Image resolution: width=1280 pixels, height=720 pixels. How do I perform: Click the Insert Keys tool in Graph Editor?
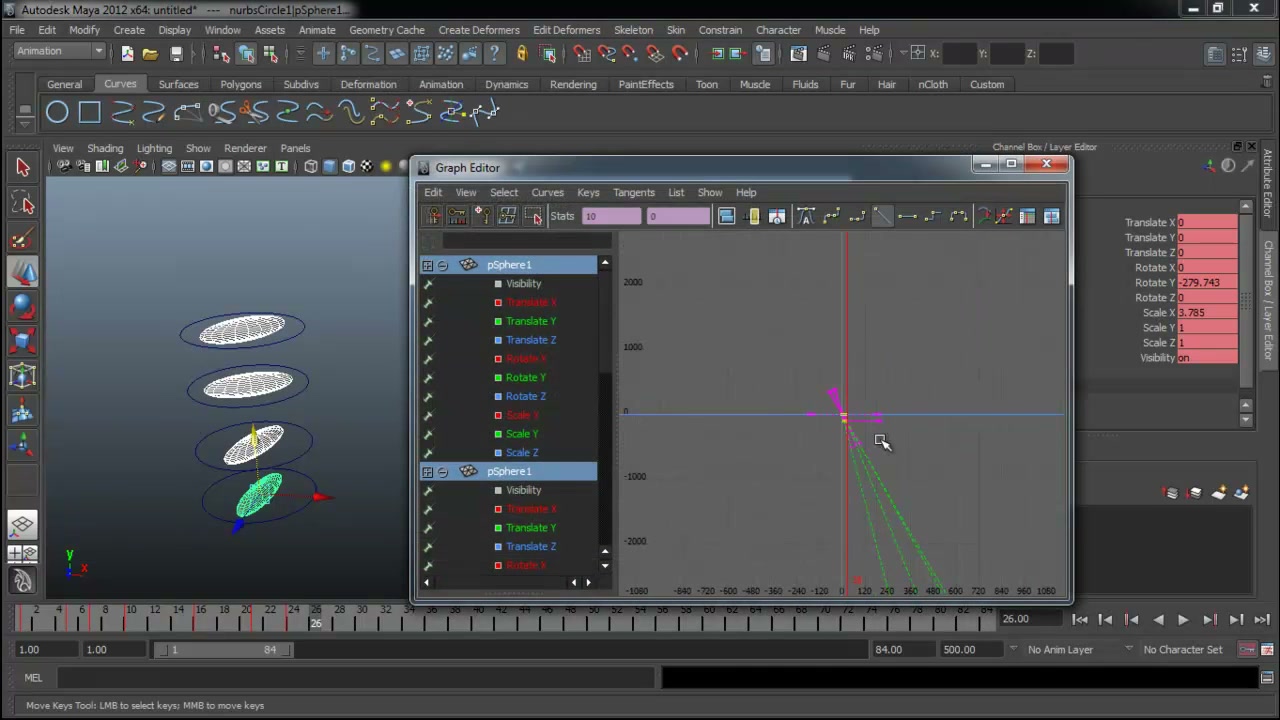pos(457,216)
